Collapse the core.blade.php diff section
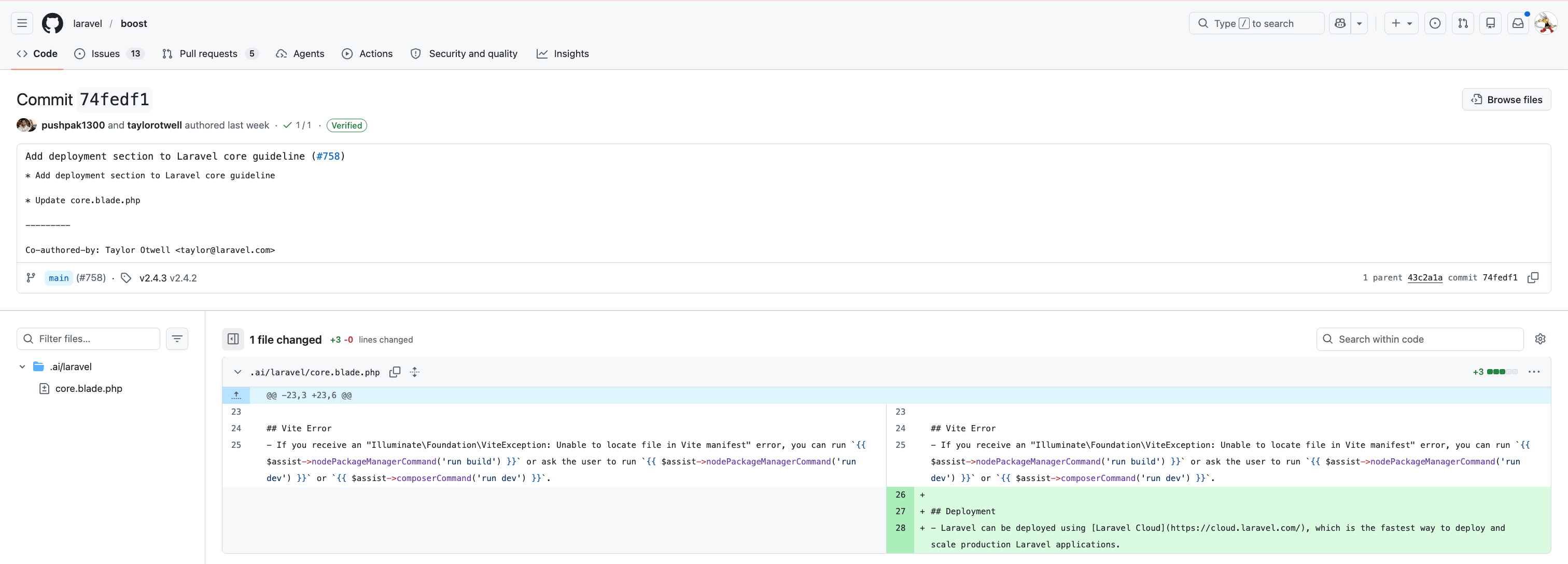This screenshot has width=1568, height=564. click(x=237, y=372)
